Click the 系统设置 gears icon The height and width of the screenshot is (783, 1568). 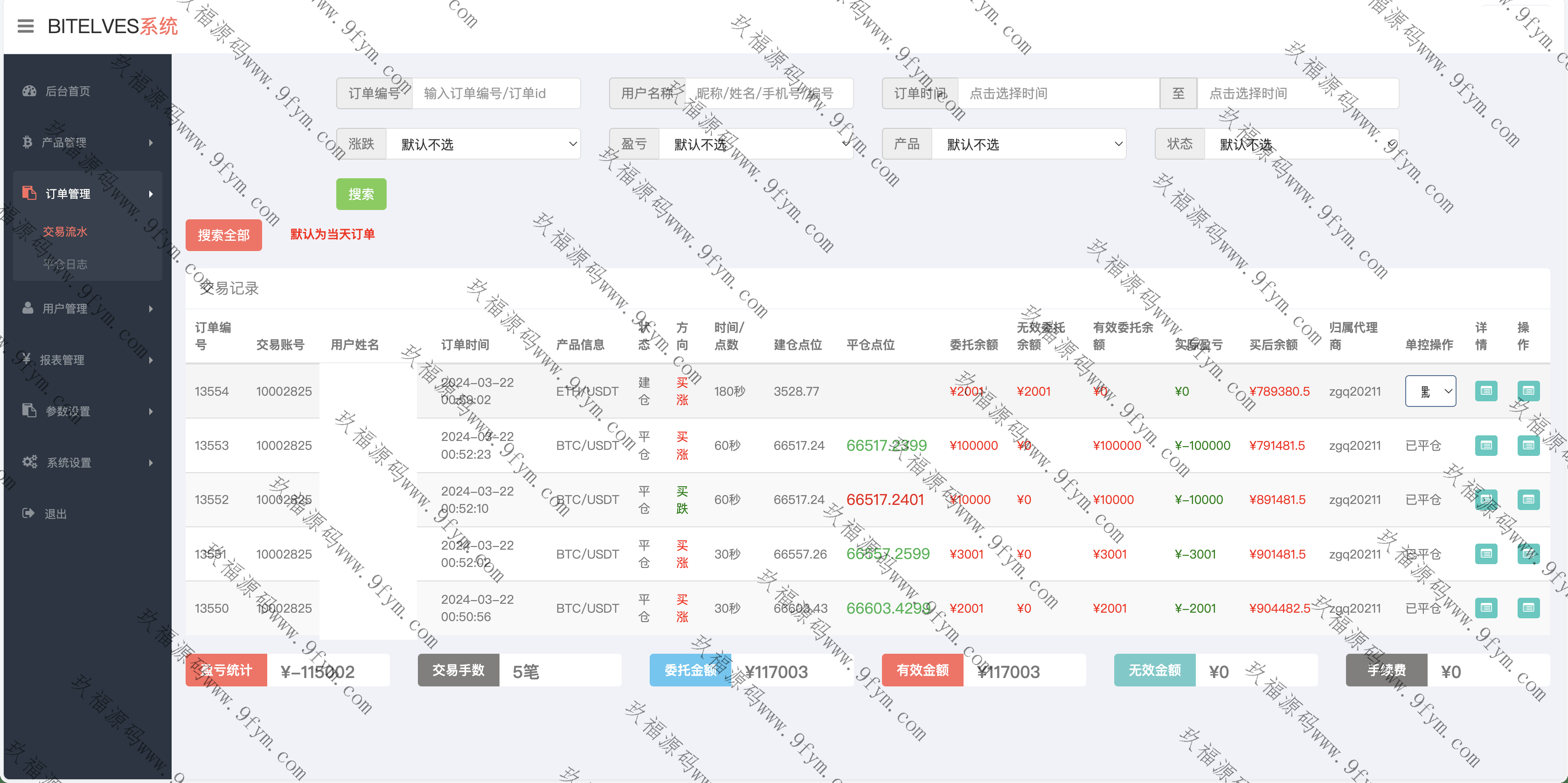pyautogui.click(x=29, y=462)
